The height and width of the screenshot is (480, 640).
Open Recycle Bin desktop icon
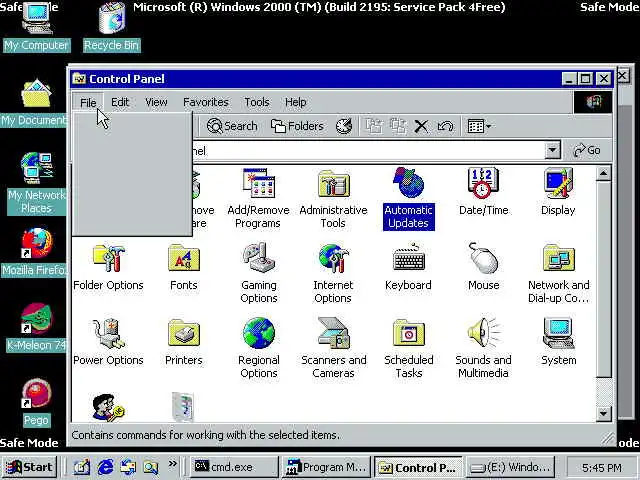coord(111,28)
